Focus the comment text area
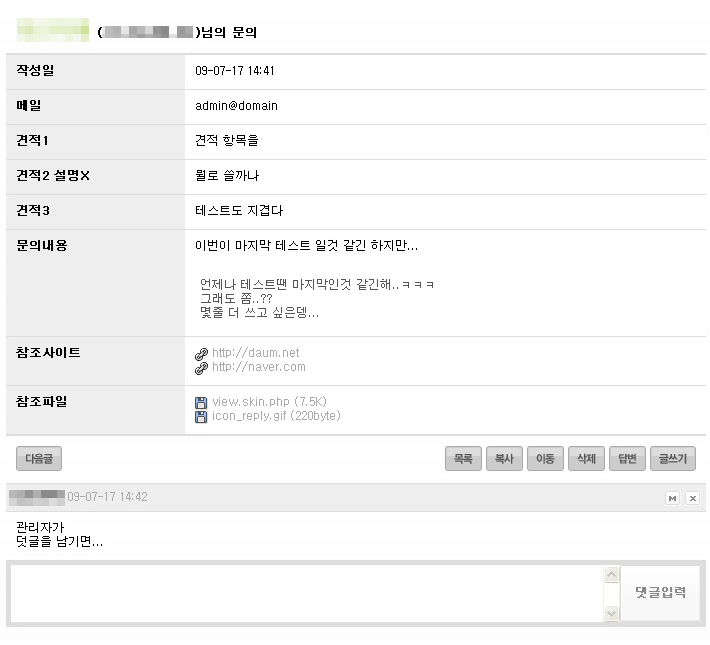Image resolution: width=710 pixels, height=645 pixels. (305, 593)
